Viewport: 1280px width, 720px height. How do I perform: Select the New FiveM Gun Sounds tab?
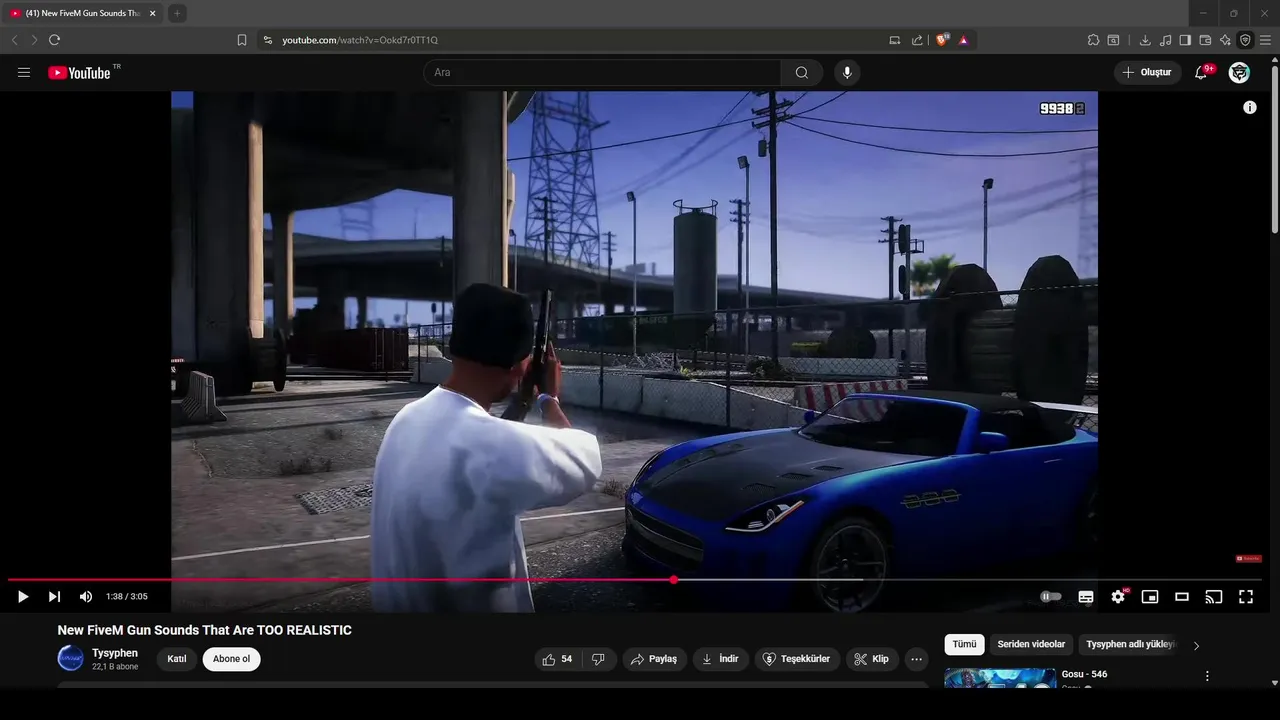83,13
